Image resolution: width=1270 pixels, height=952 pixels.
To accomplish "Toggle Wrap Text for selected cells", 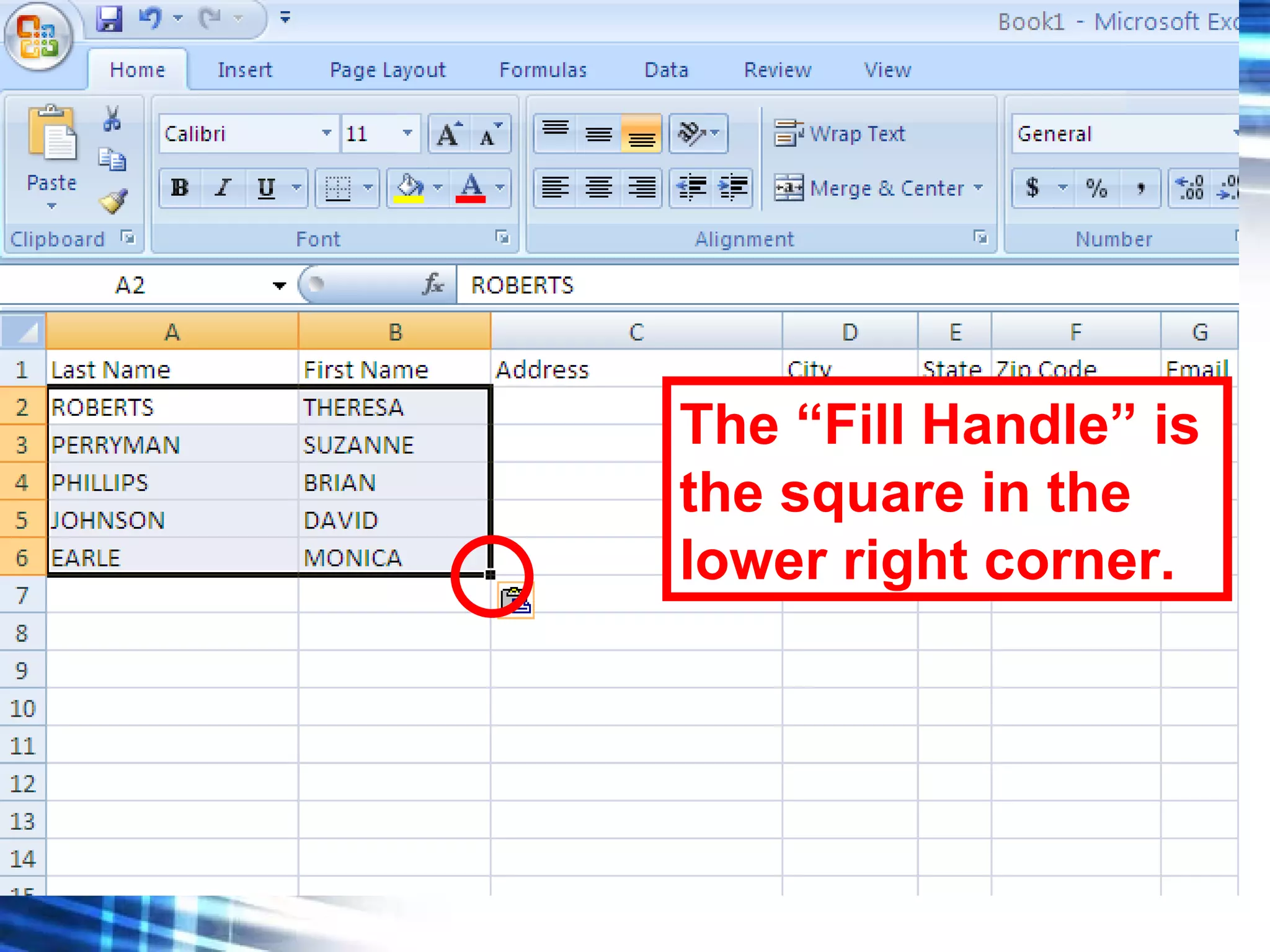I will (x=841, y=134).
